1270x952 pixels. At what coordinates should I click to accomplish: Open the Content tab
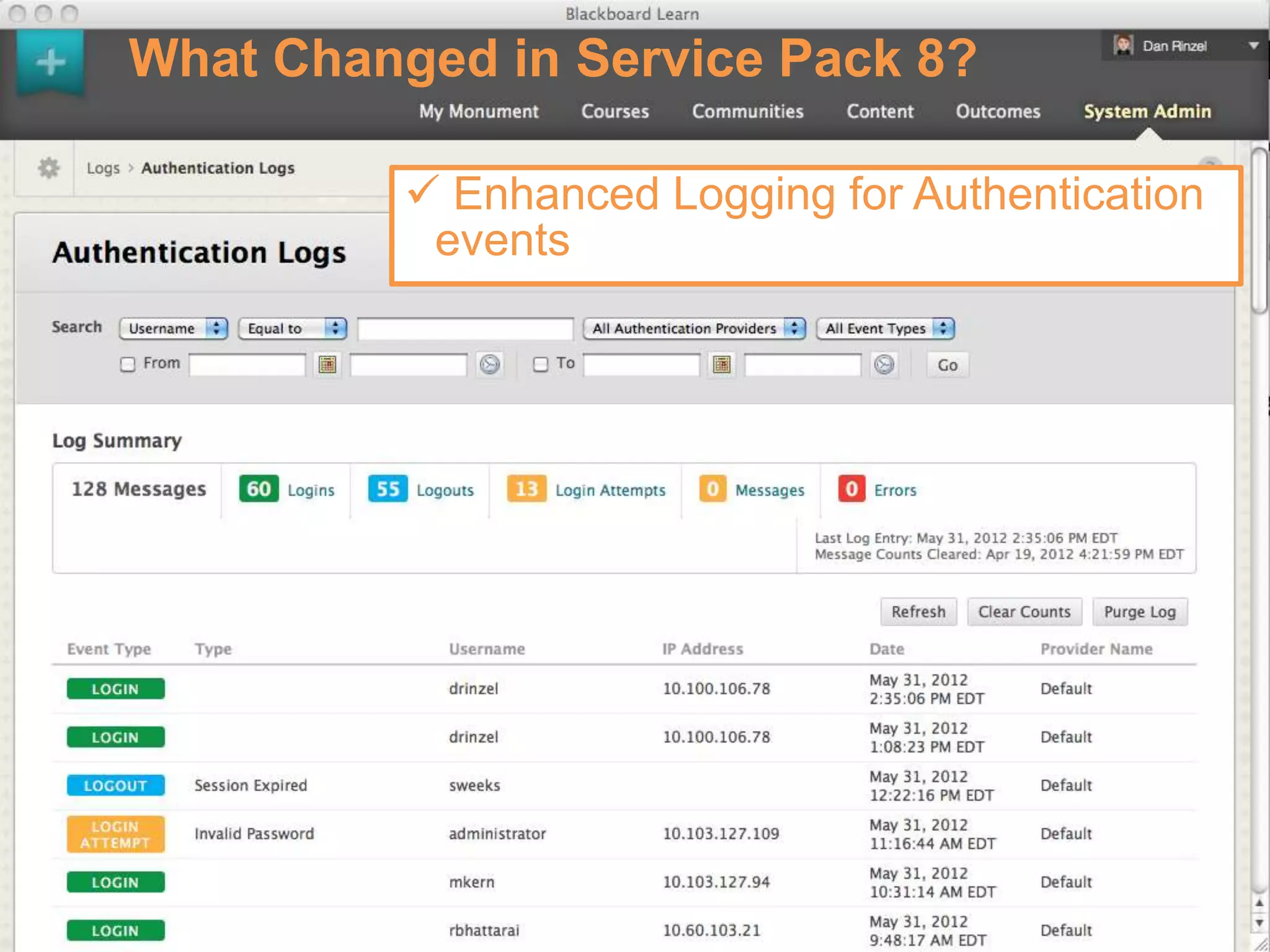pyautogui.click(x=880, y=112)
